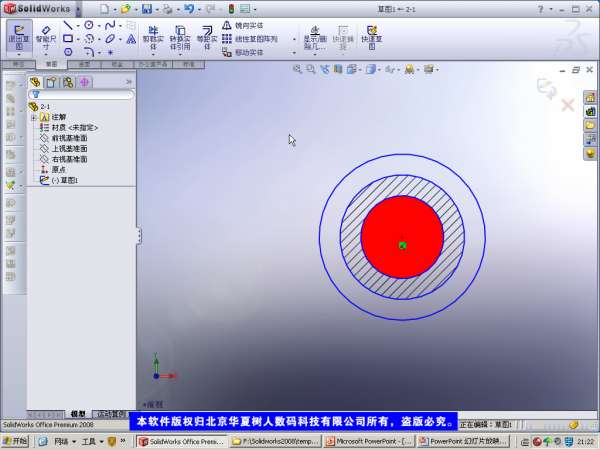Expand the Annotations (注解) tree node

(x=34, y=117)
